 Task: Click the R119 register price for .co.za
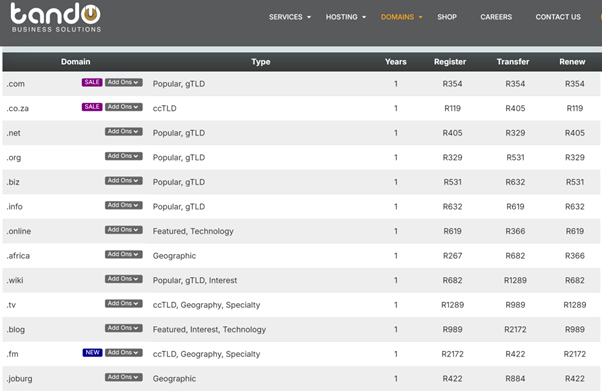coord(452,109)
